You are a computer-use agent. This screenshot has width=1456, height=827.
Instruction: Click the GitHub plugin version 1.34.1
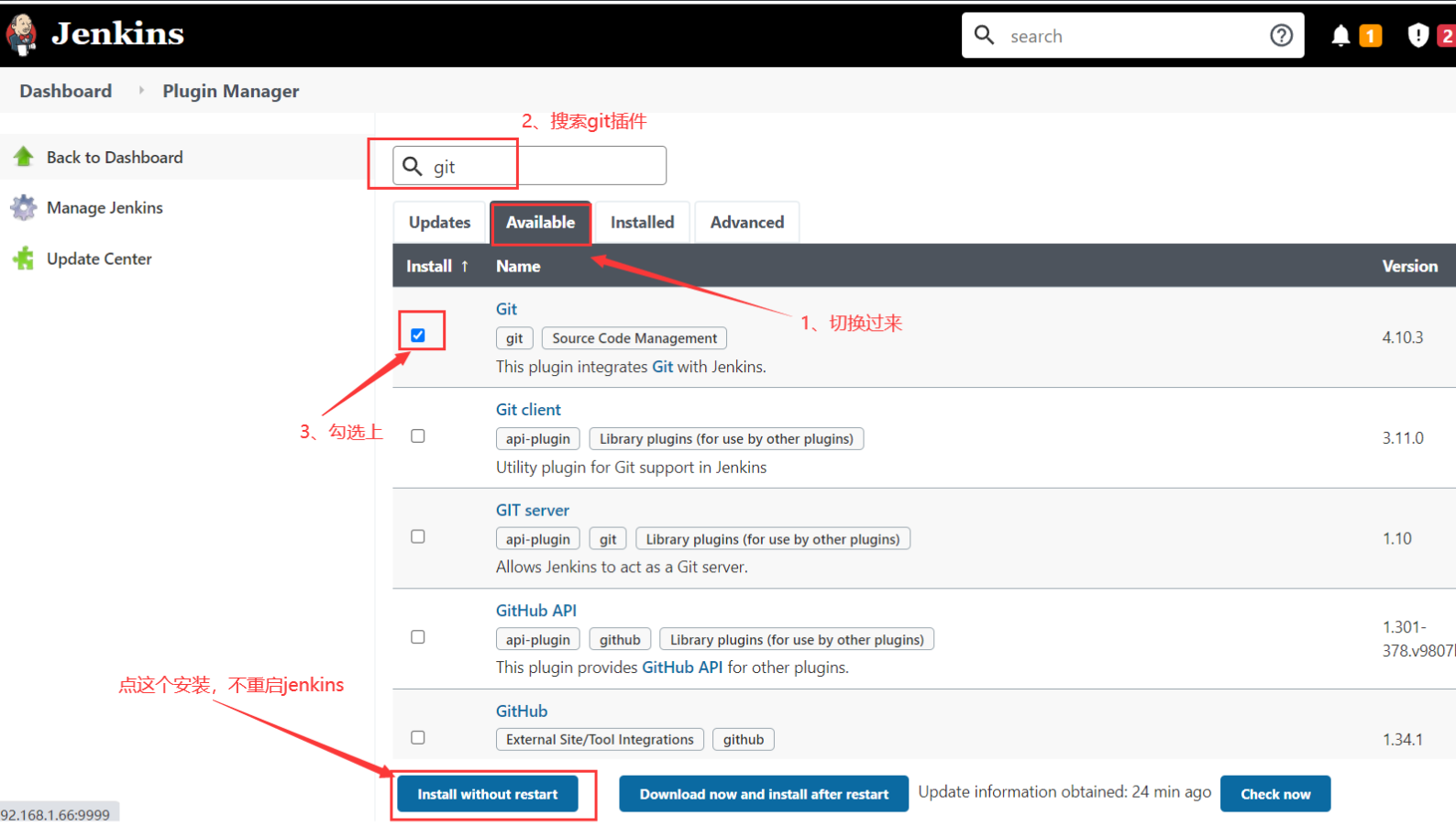(x=1403, y=739)
